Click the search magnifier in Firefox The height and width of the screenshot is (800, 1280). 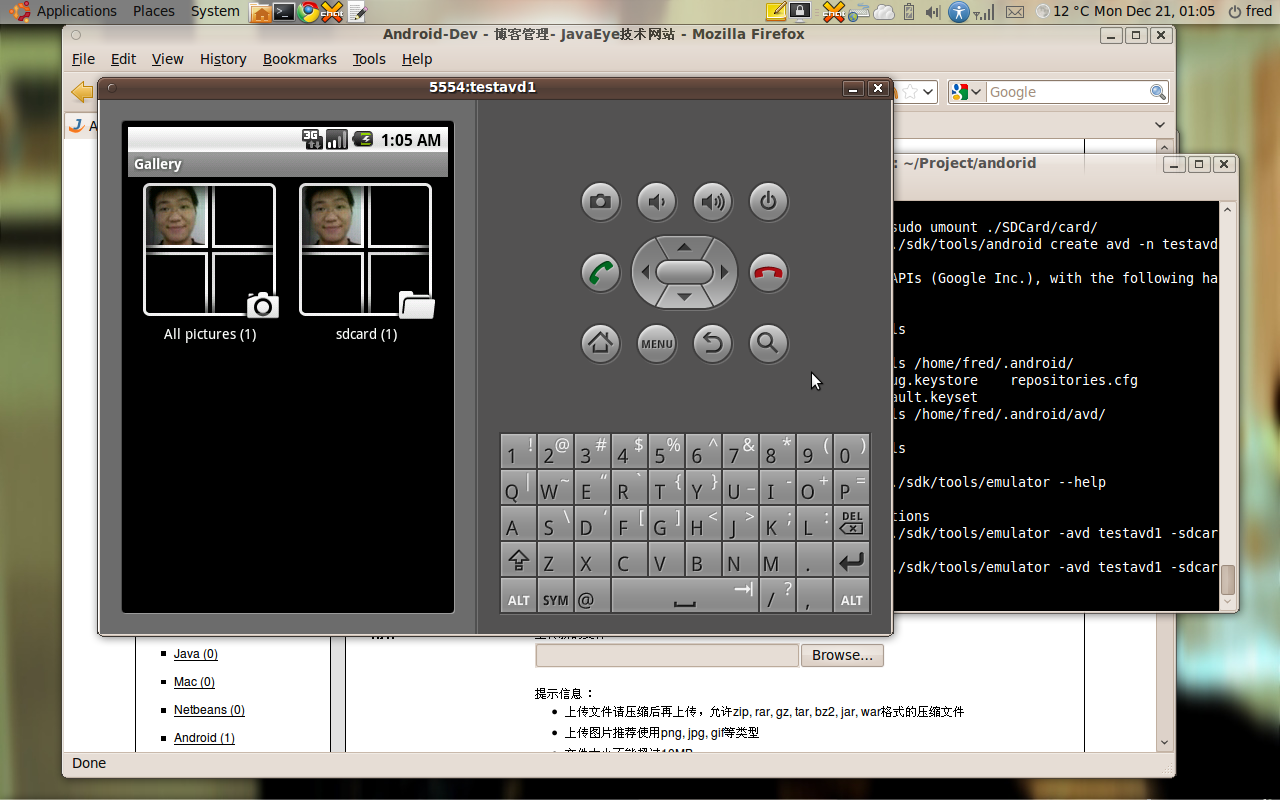click(x=1158, y=92)
